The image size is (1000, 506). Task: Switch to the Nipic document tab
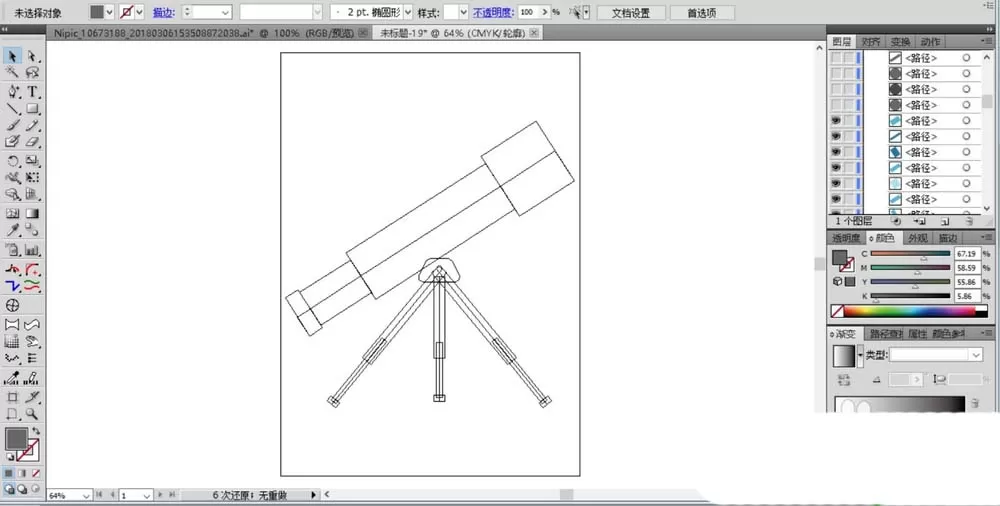coord(206,33)
